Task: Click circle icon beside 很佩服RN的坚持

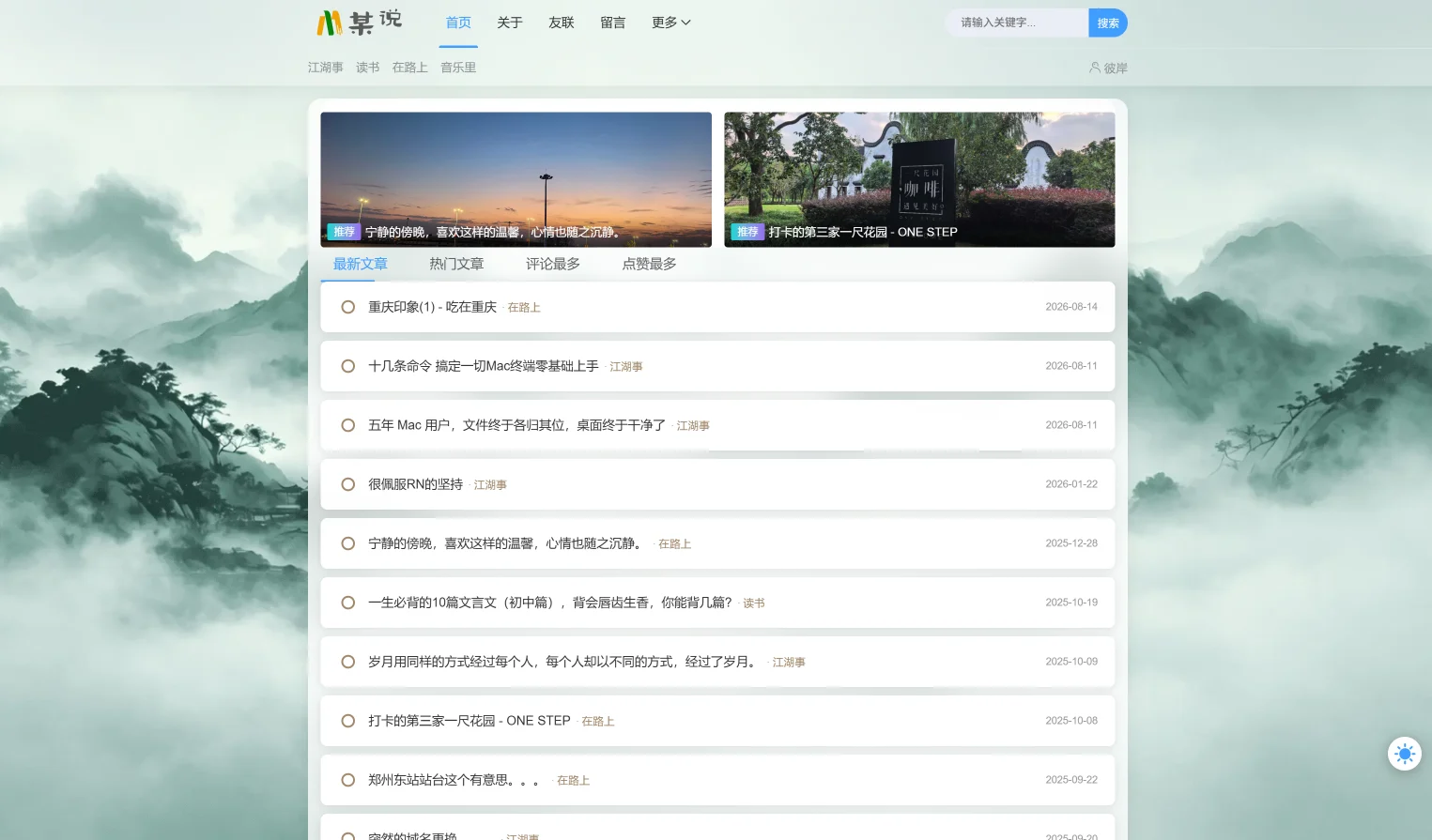Action: (348, 484)
